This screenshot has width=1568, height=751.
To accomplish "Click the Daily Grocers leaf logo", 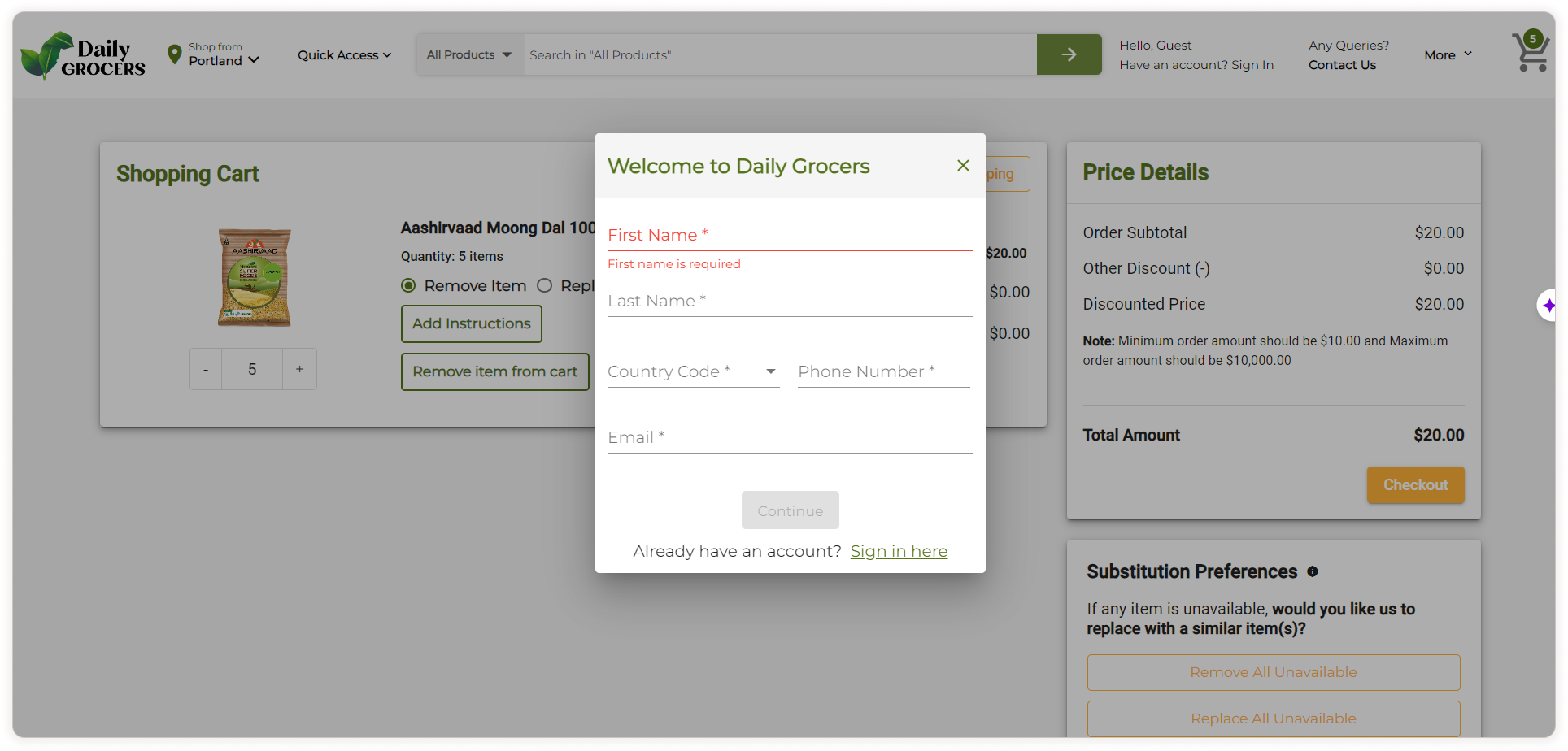I will (x=81, y=55).
